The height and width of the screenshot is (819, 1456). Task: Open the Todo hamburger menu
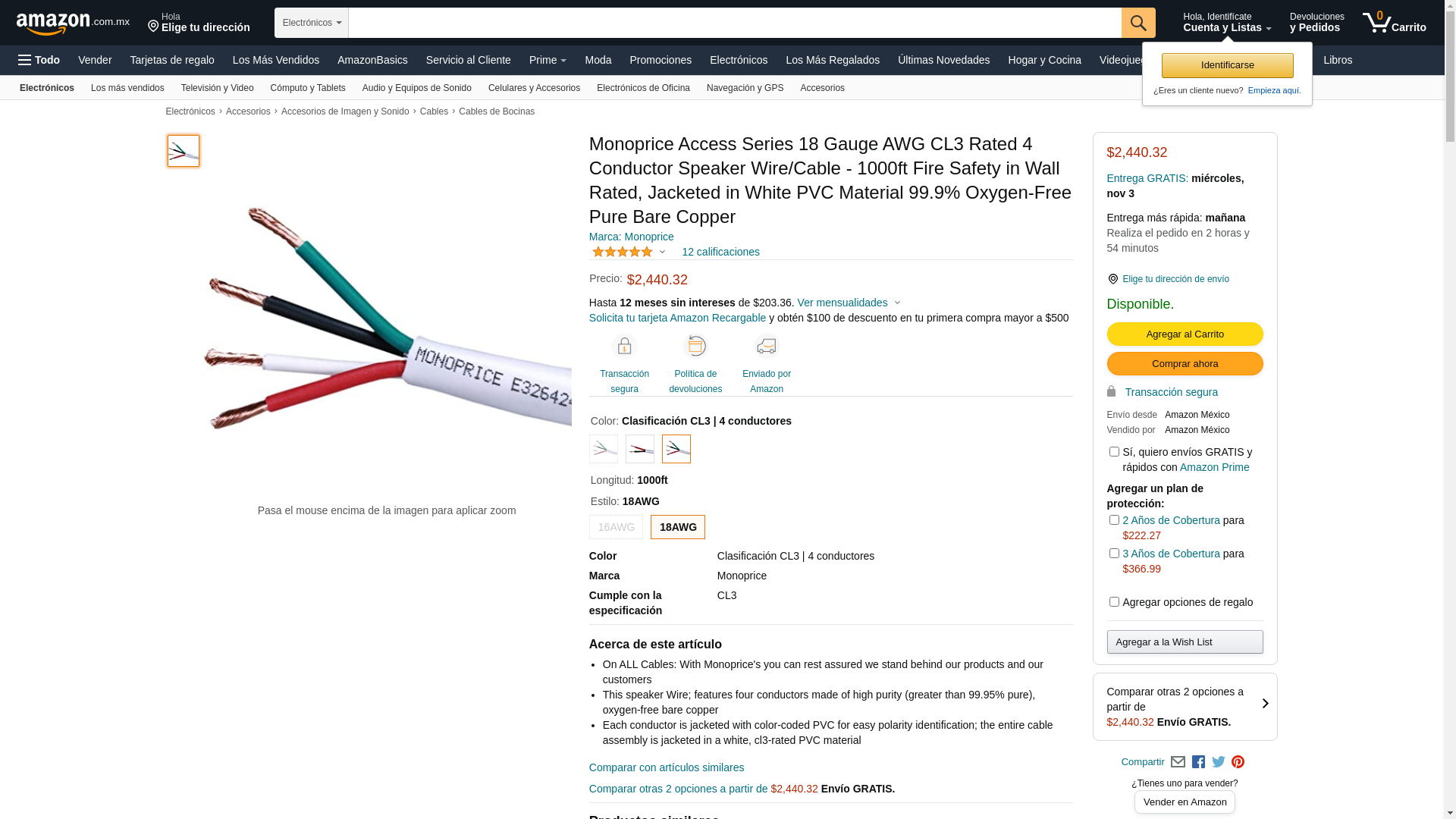39,60
